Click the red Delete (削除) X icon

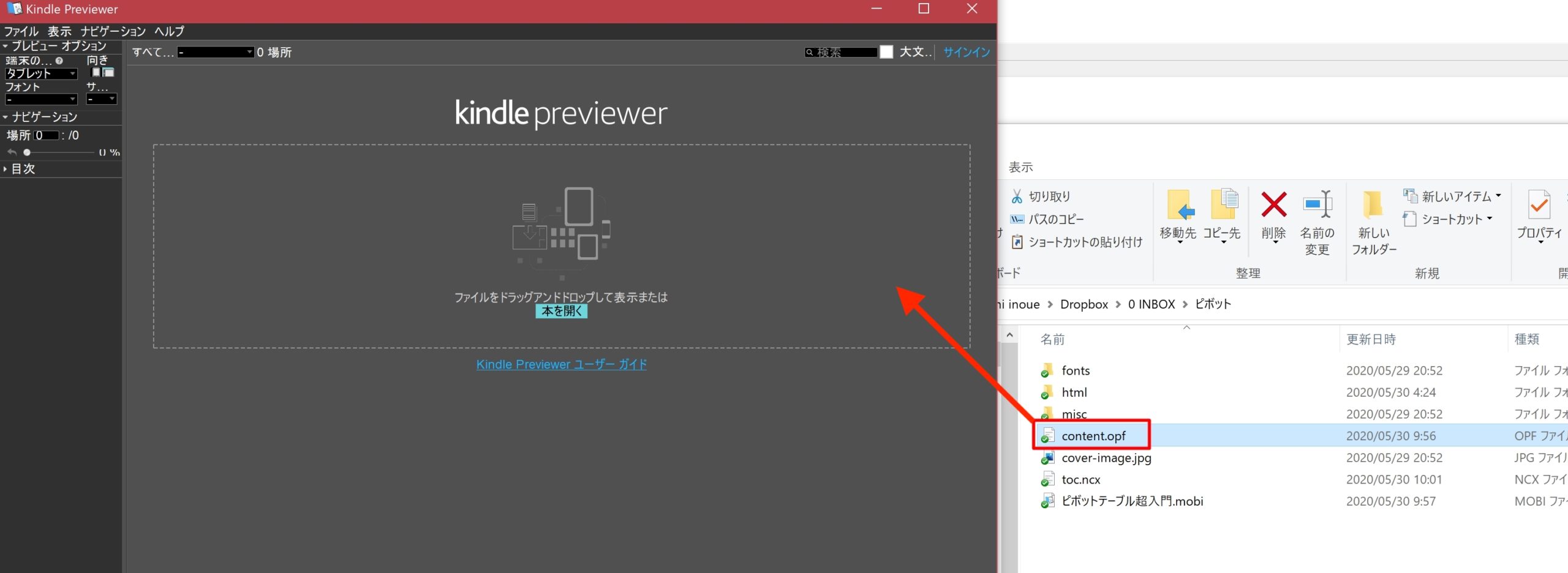(1274, 204)
